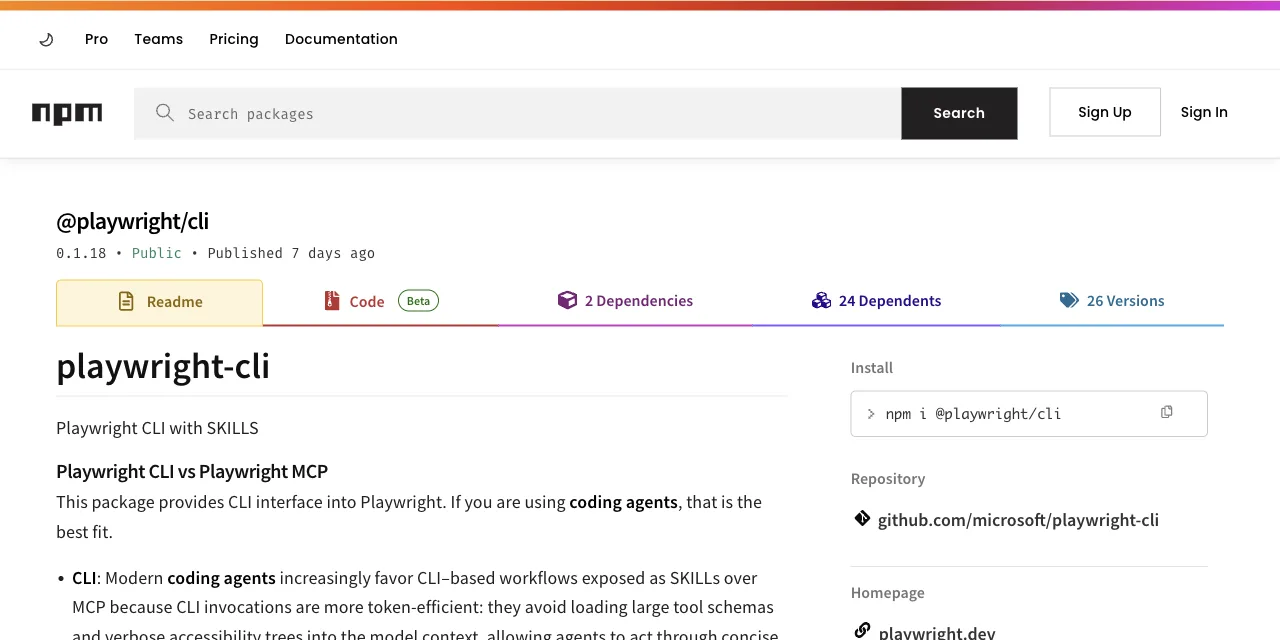Click the npm logo
This screenshot has height=640, width=1280.
click(x=67, y=113)
